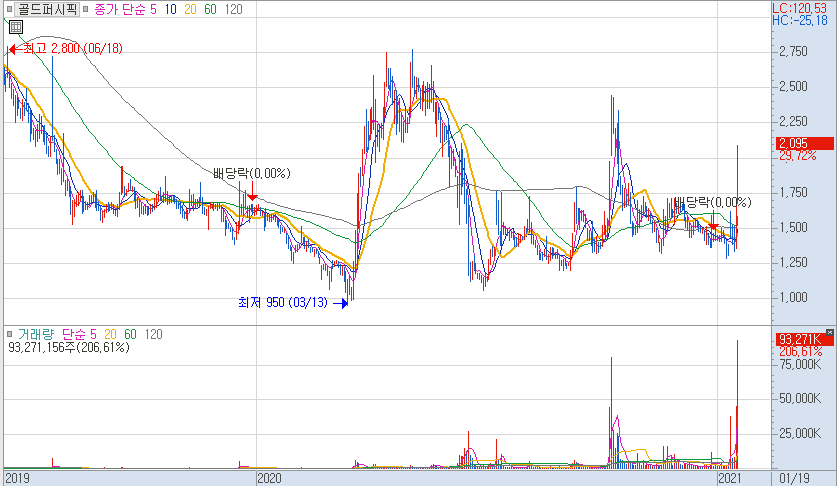837x486 pixels.
Task: Select the 거래량 volume indicator label
Action: (36, 334)
